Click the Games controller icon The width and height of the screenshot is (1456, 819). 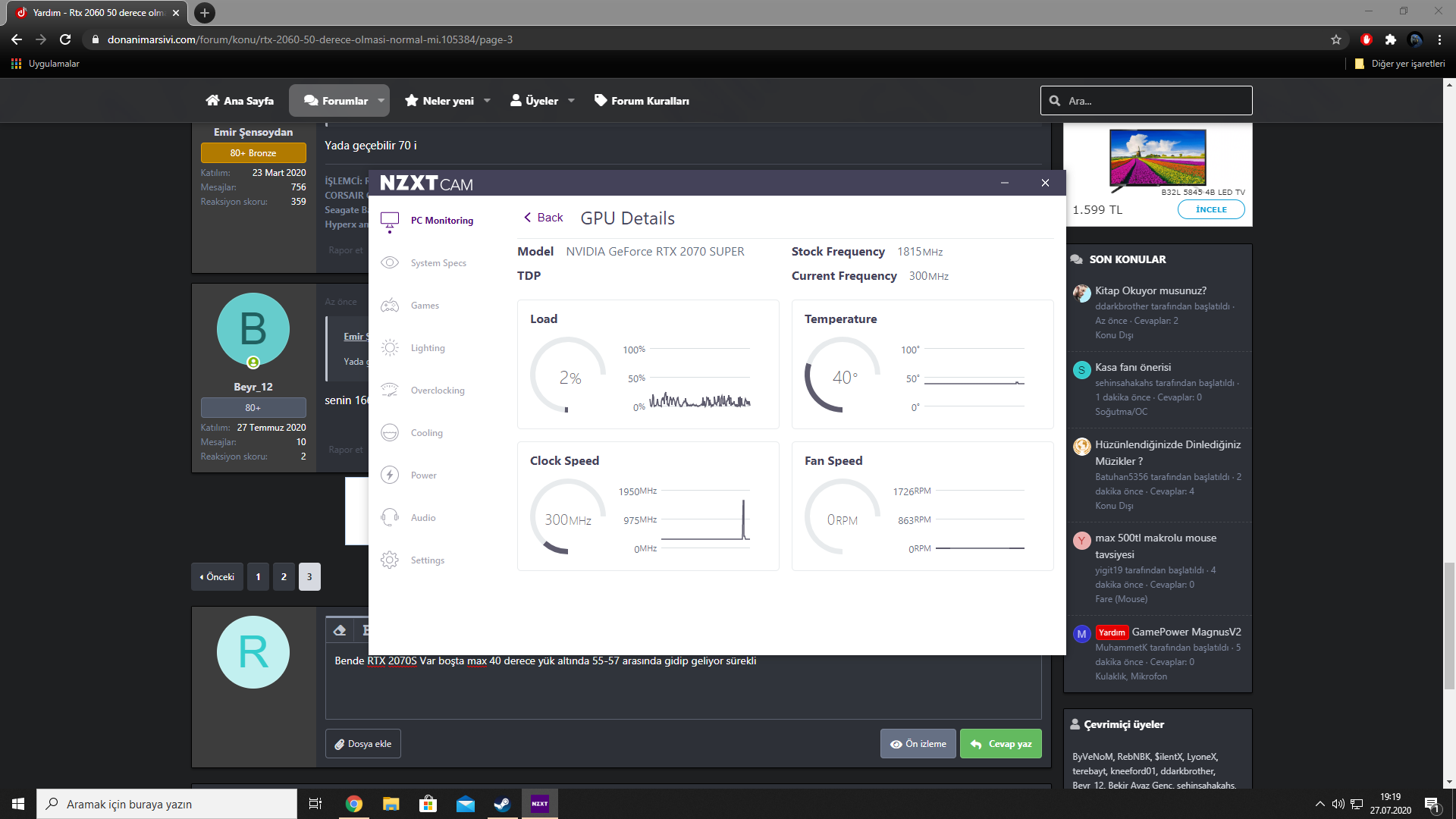tap(390, 306)
